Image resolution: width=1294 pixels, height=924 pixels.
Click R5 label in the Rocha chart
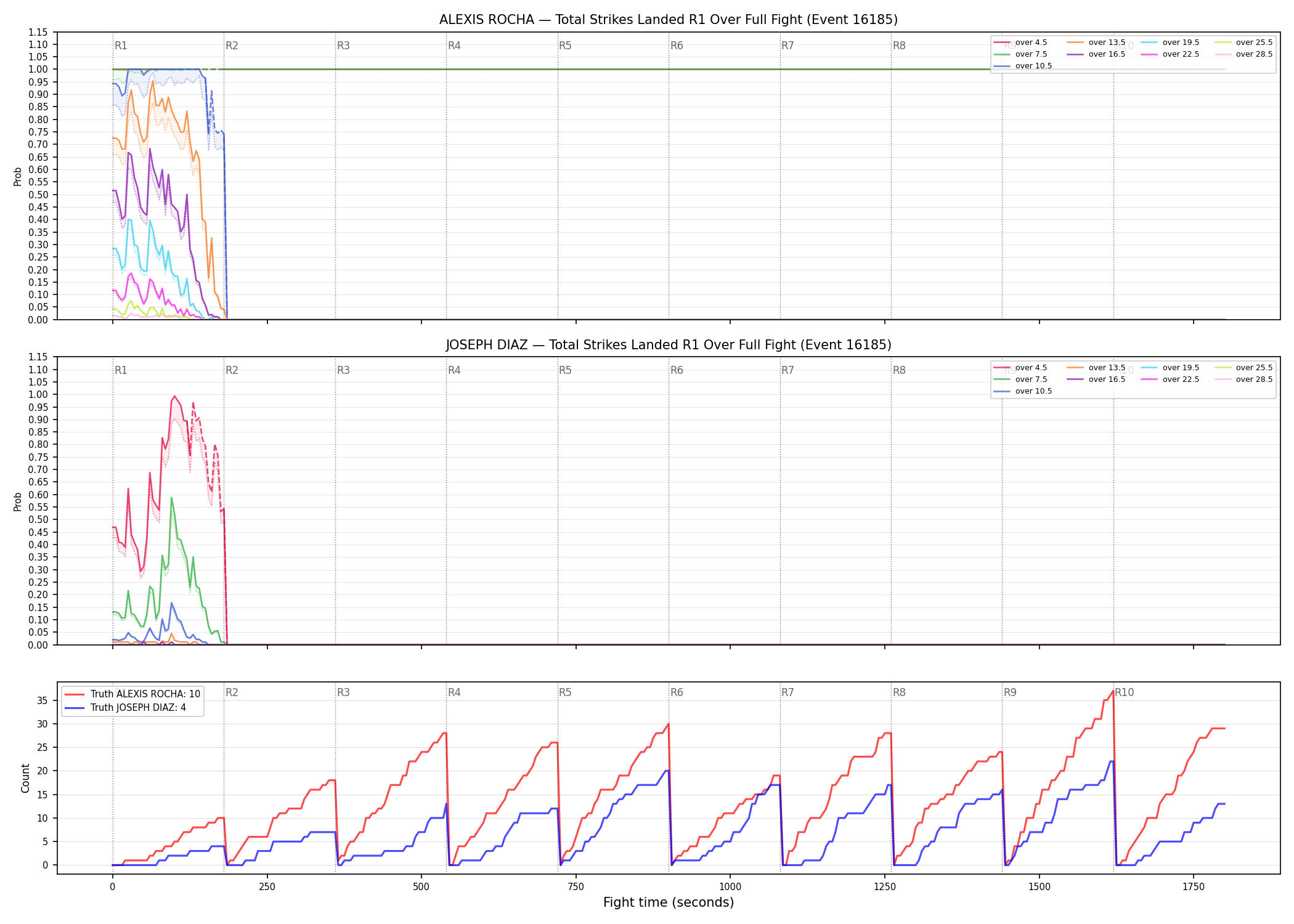click(x=565, y=46)
